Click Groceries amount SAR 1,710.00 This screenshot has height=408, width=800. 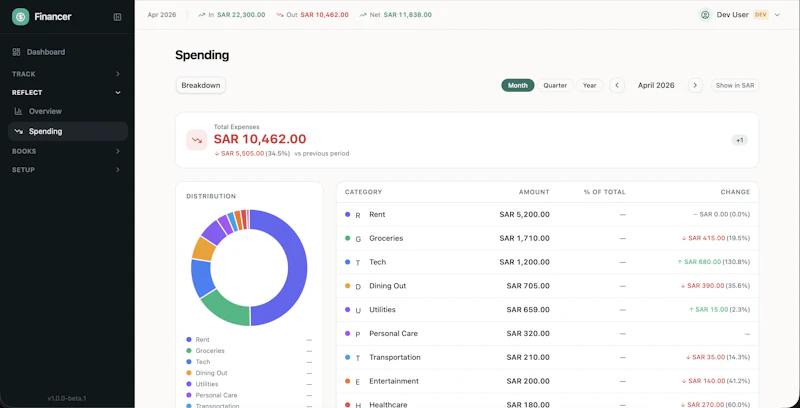tap(524, 238)
